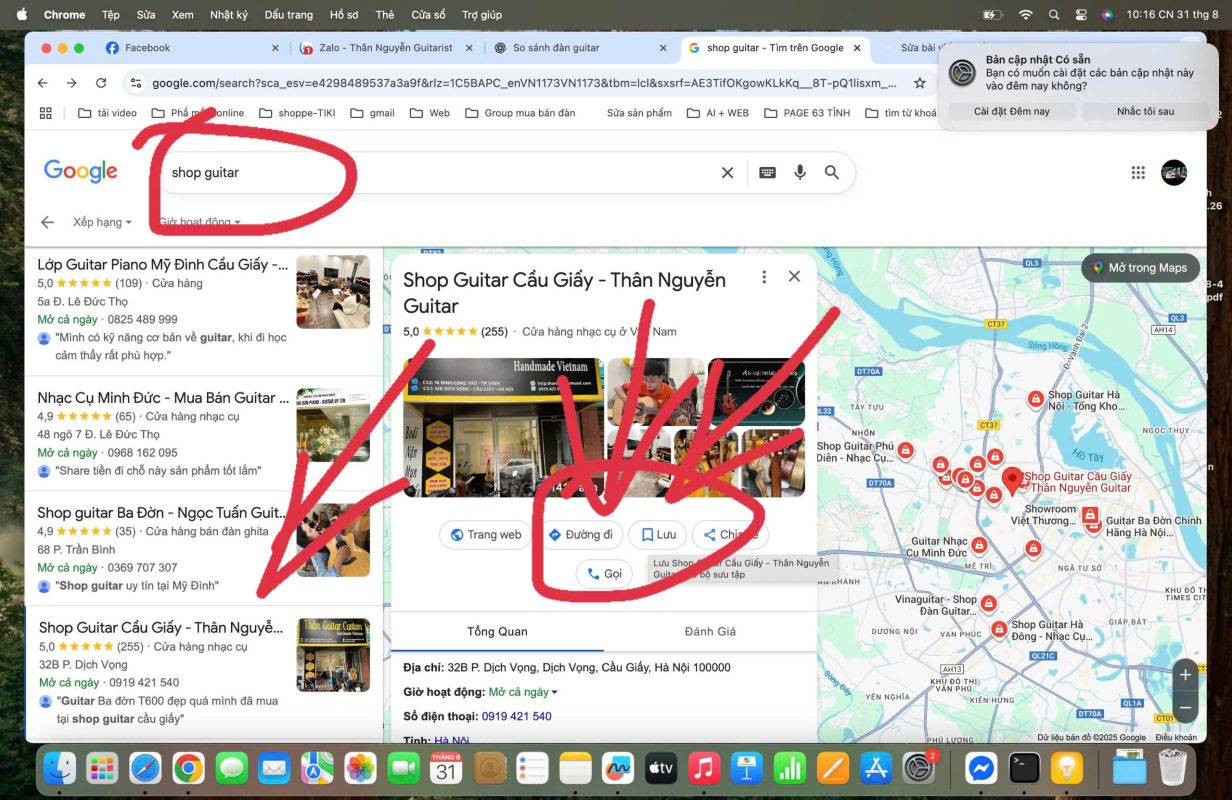Open Finder from the dock

[x=61, y=768]
